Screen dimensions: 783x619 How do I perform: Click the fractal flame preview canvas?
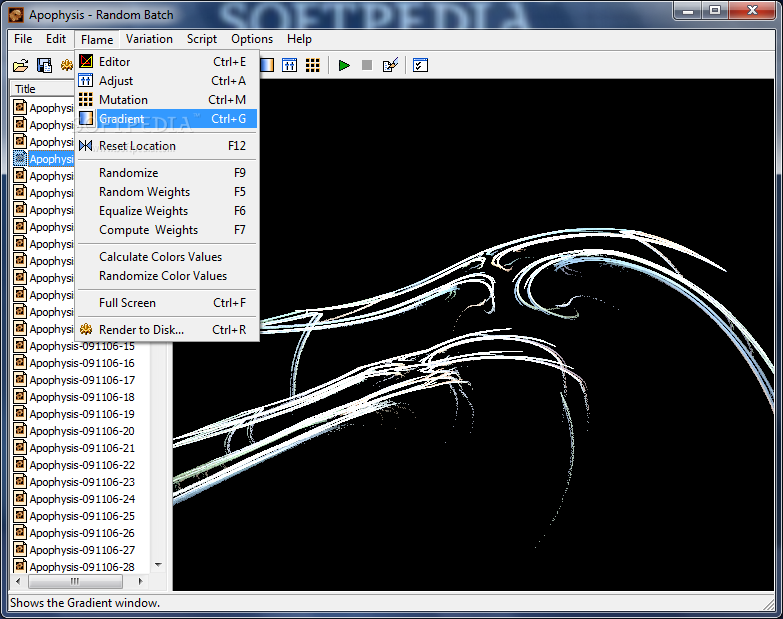pos(473,334)
